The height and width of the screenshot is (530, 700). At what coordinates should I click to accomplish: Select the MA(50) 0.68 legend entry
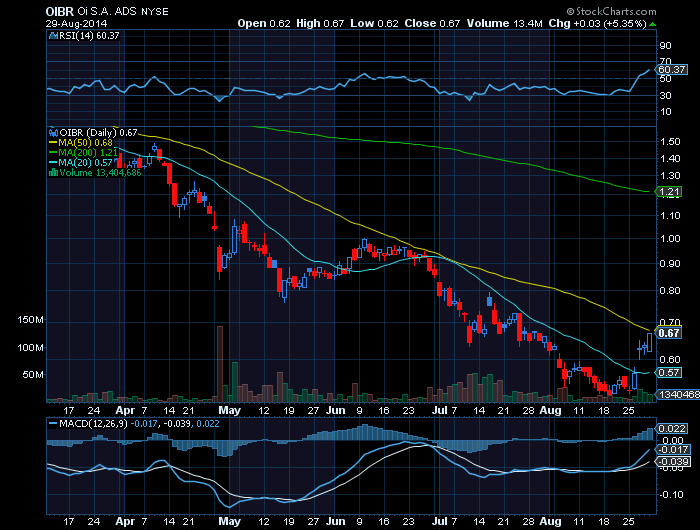81,143
